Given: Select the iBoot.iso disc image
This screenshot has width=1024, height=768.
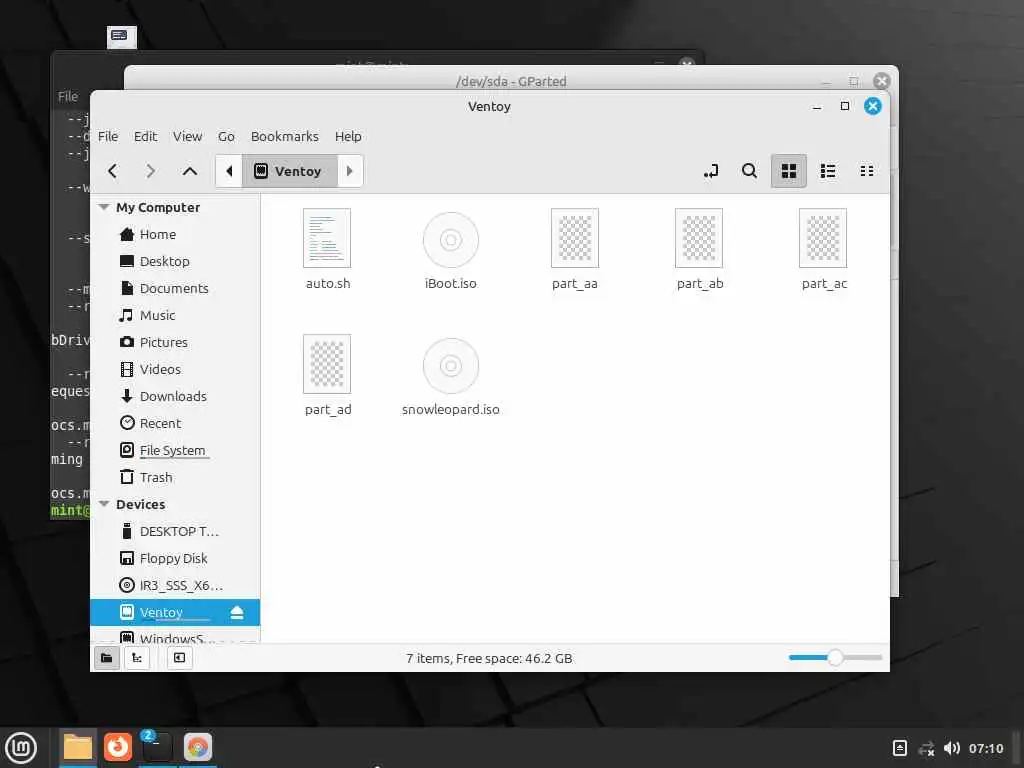Looking at the screenshot, I should [x=451, y=249].
